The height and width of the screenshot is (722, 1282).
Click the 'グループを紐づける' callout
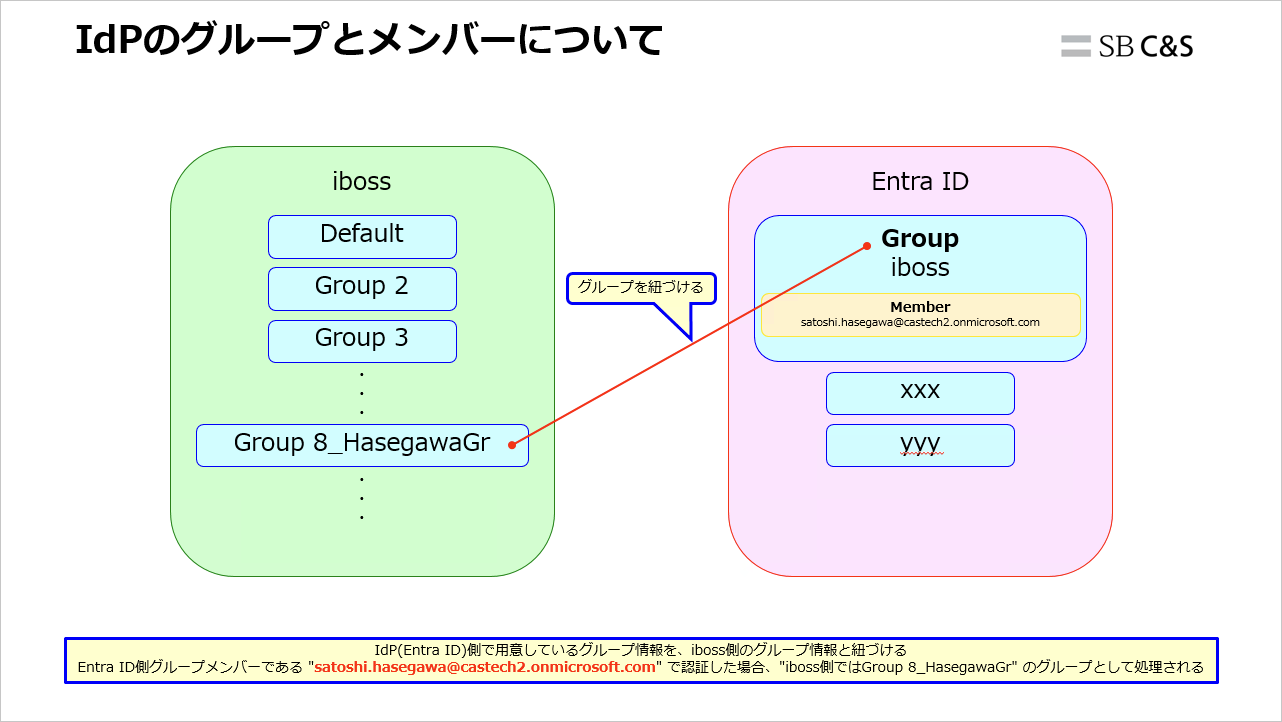[641, 288]
